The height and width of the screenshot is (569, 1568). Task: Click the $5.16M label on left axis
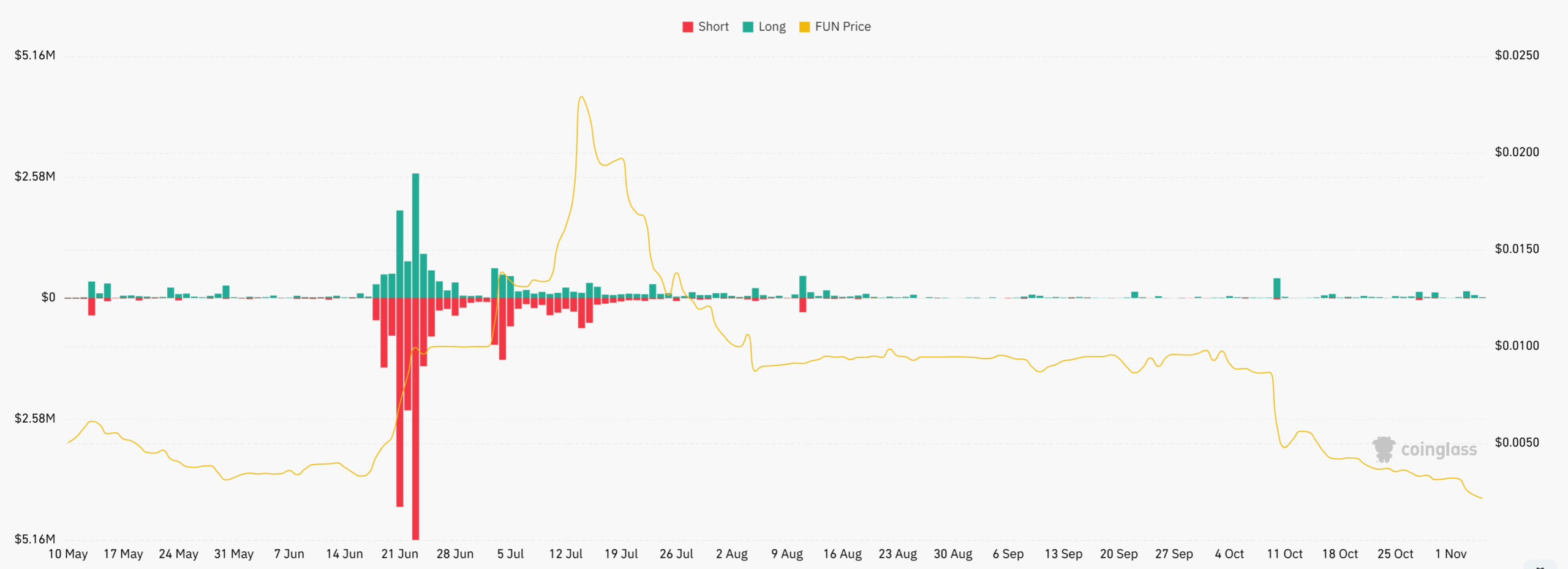[x=35, y=55]
